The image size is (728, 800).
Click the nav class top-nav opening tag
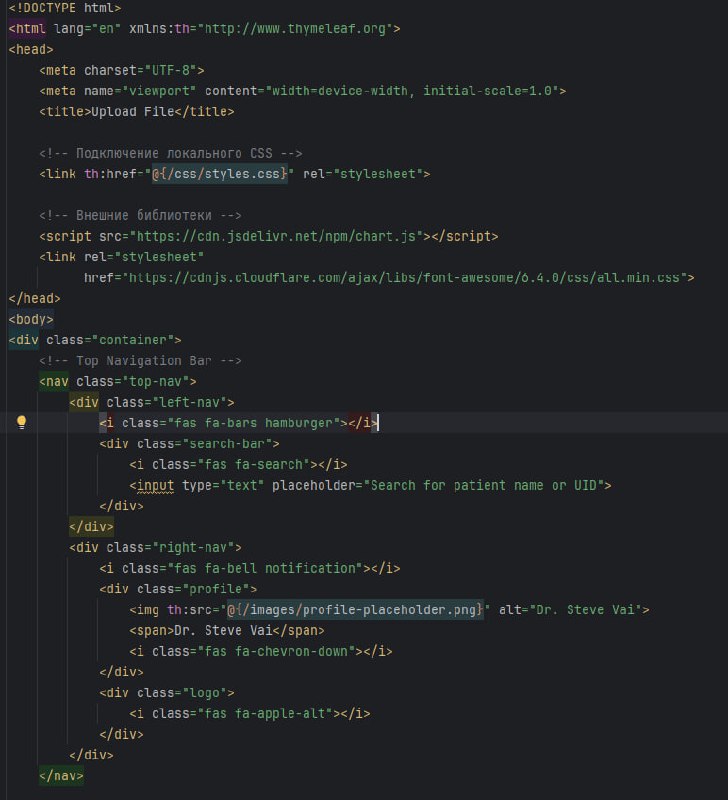tap(118, 382)
